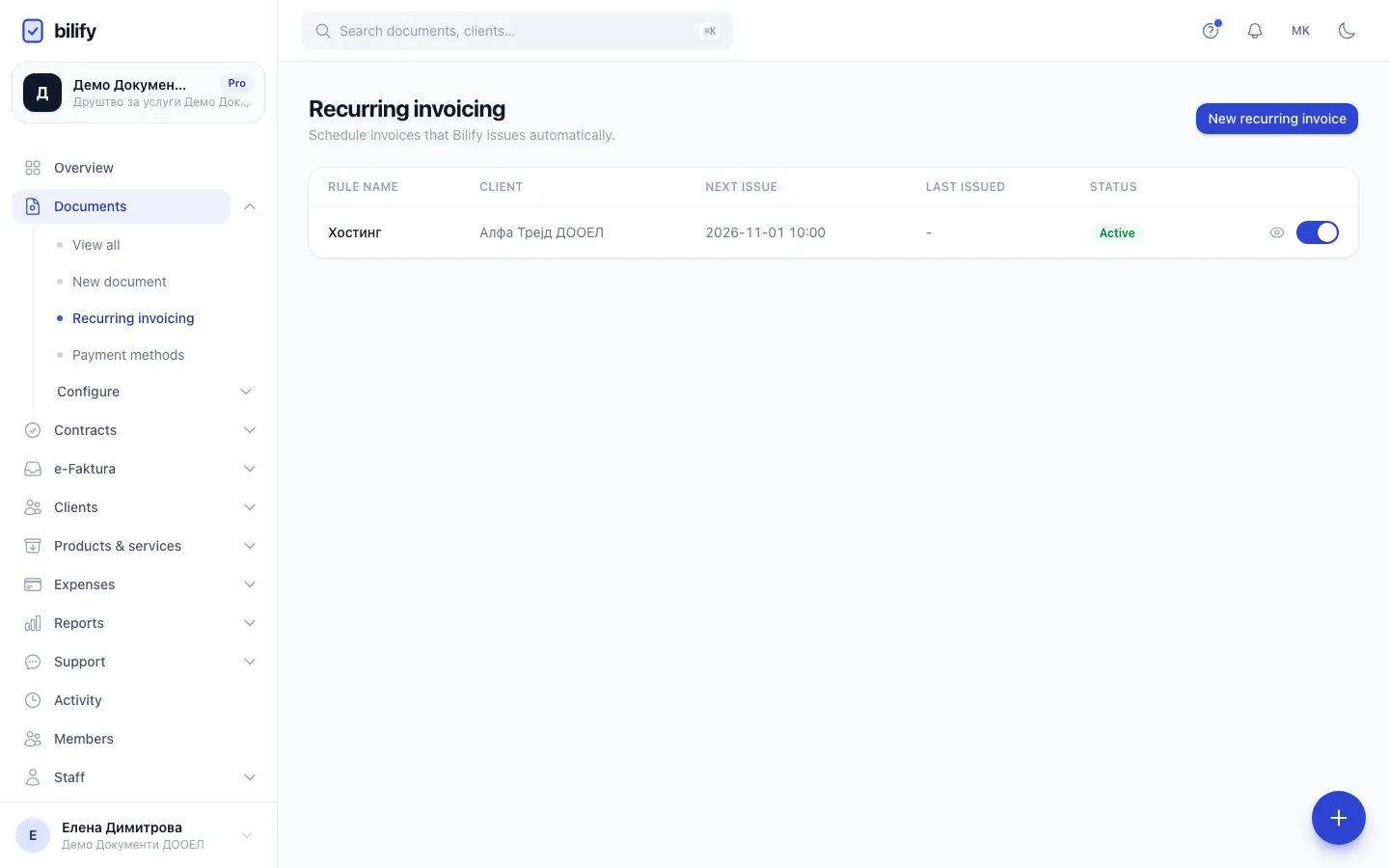This screenshot has width=1389, height=868.
Task: Open the View all documents item
Action: pos(96,245)
